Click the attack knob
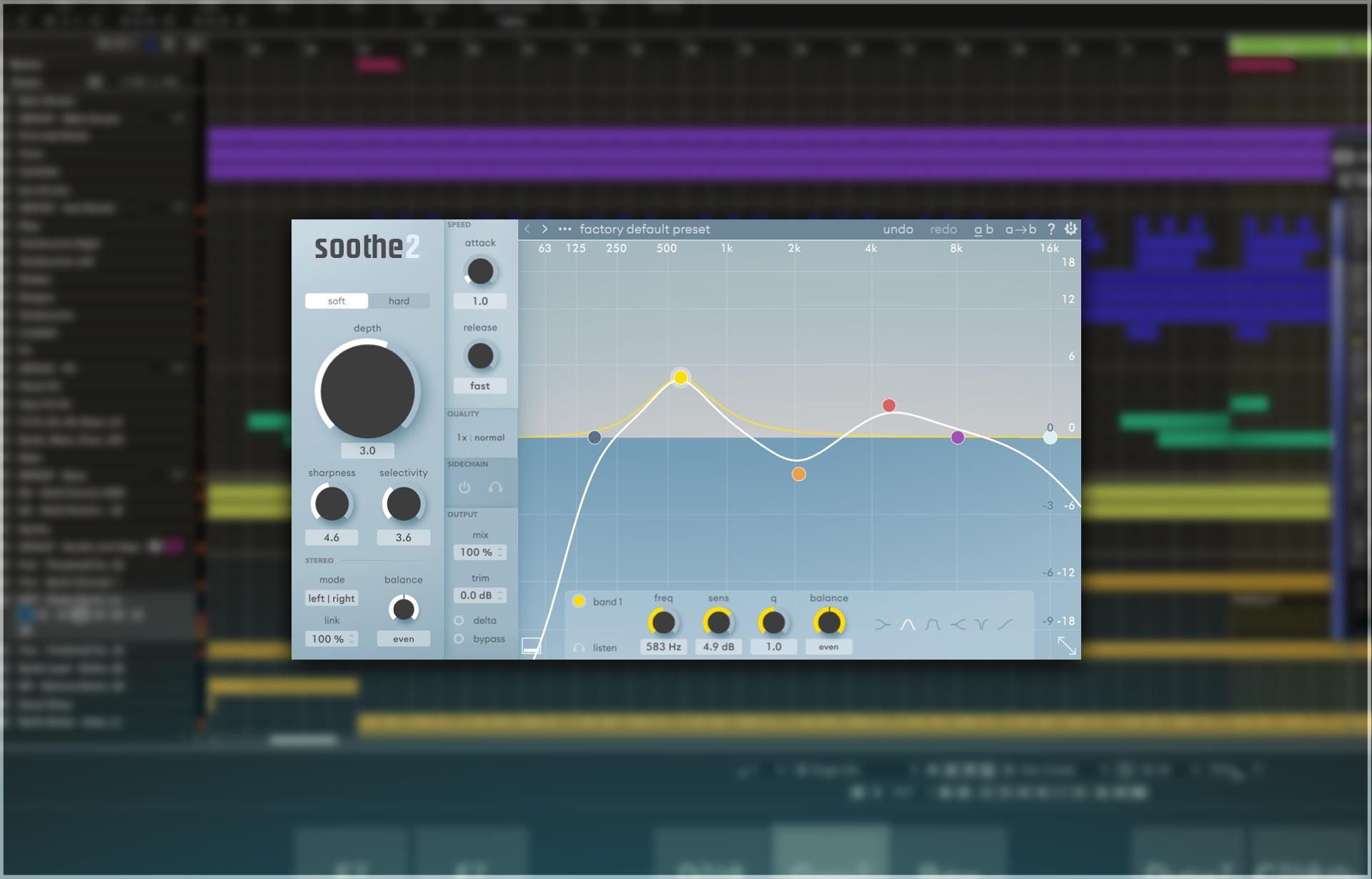This screenshot has height=879, width=1372. [x=480, y=272]
